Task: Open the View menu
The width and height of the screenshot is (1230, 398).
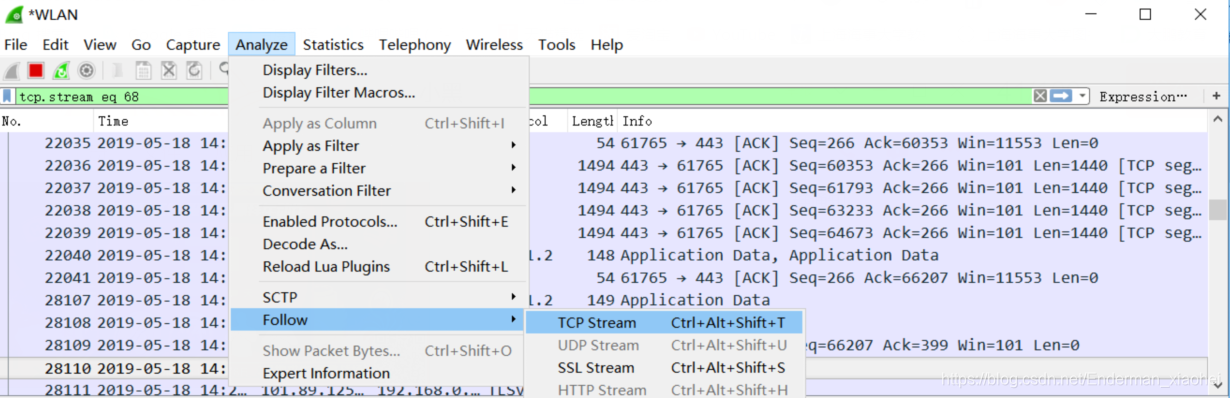Action: point(100,44)
